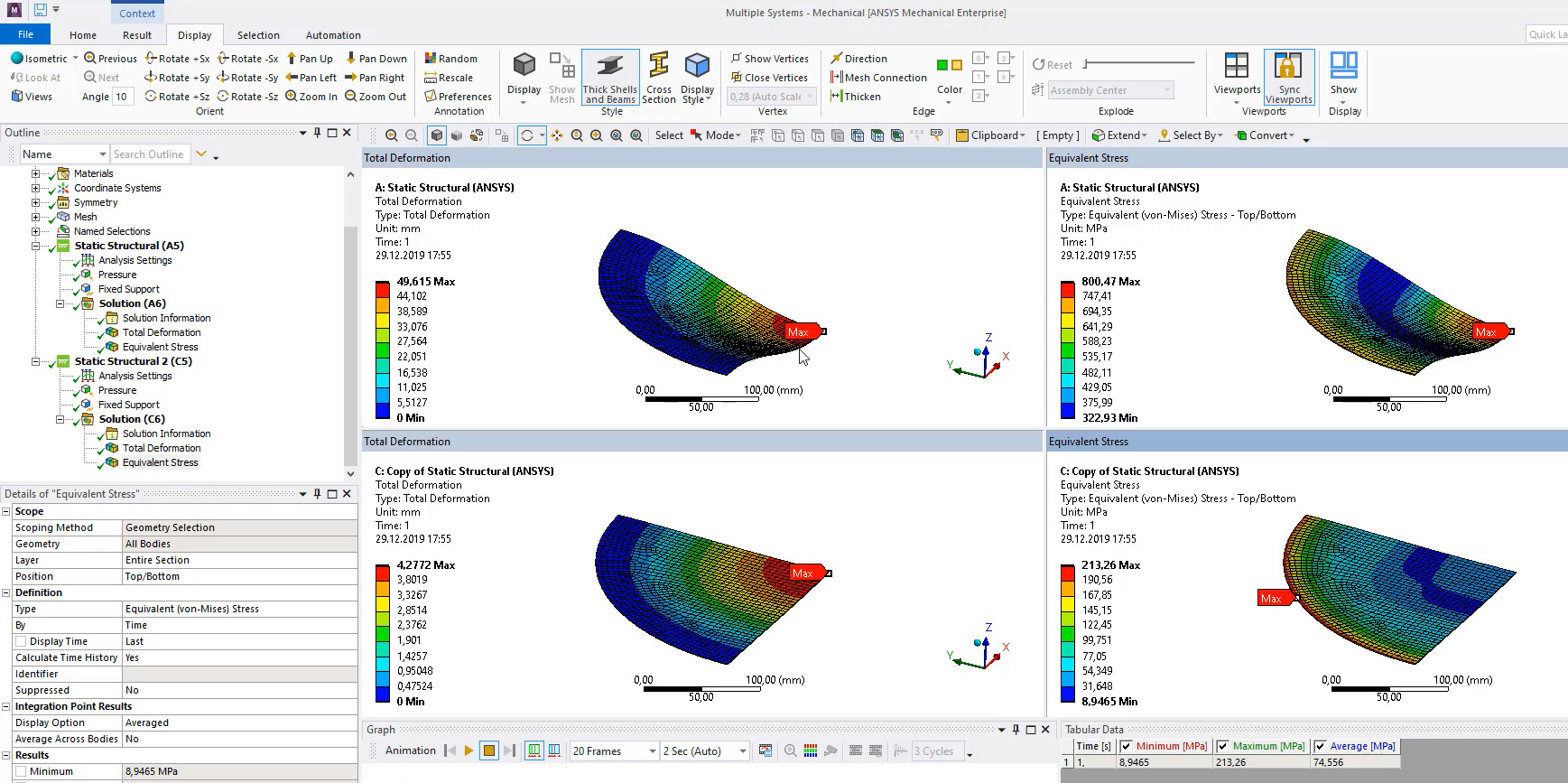Image resolution: width=1568 pixels, height=783 pixels.
Task: Open annotation Preferences
Action: coord(458,97)
